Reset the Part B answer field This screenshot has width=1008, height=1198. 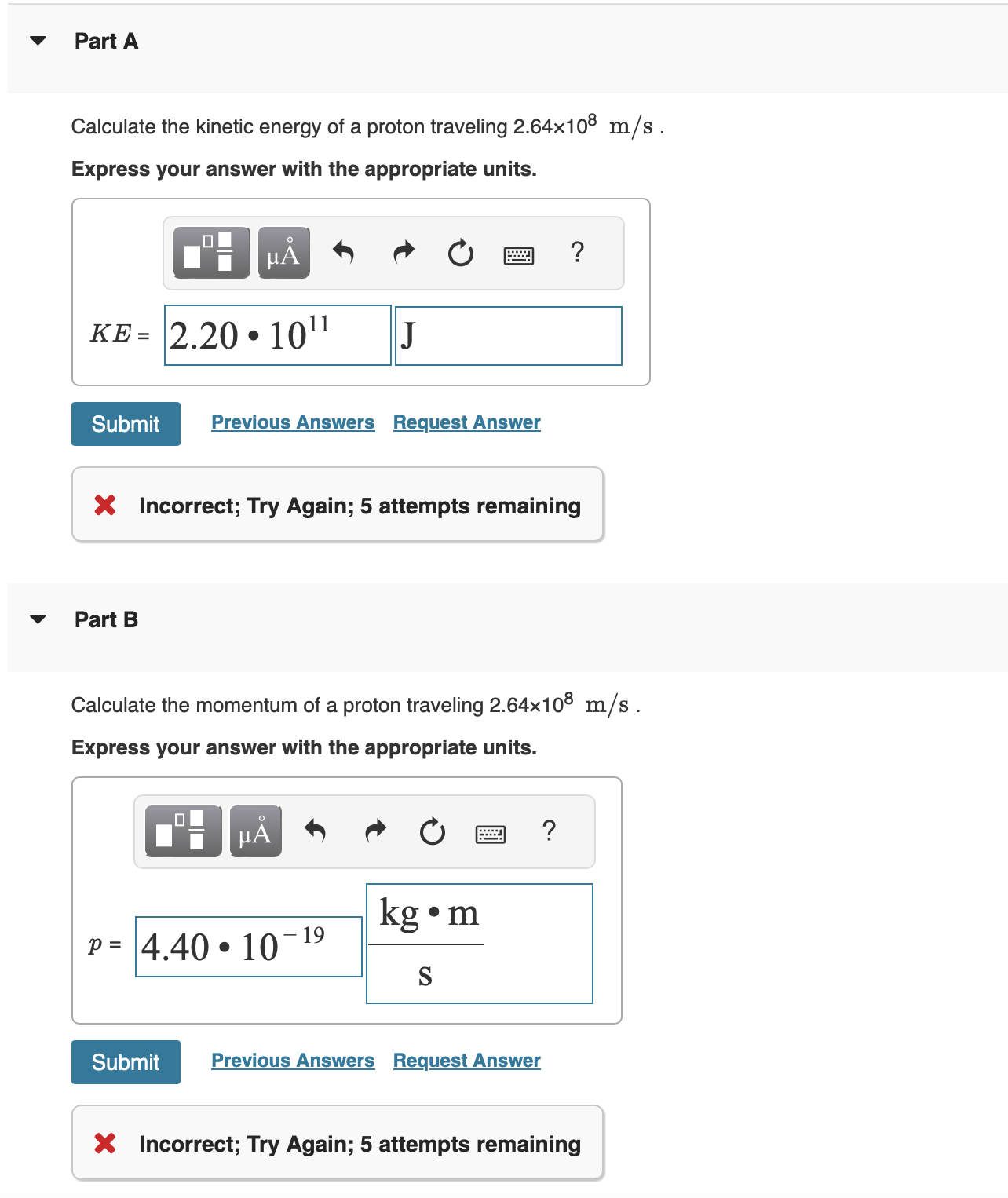(433, 831)
